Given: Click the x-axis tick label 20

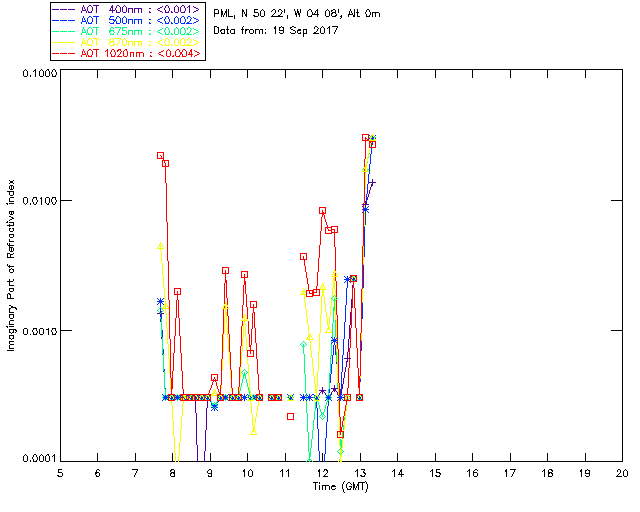Looking at the screenshot, I should tap(622, 473).
